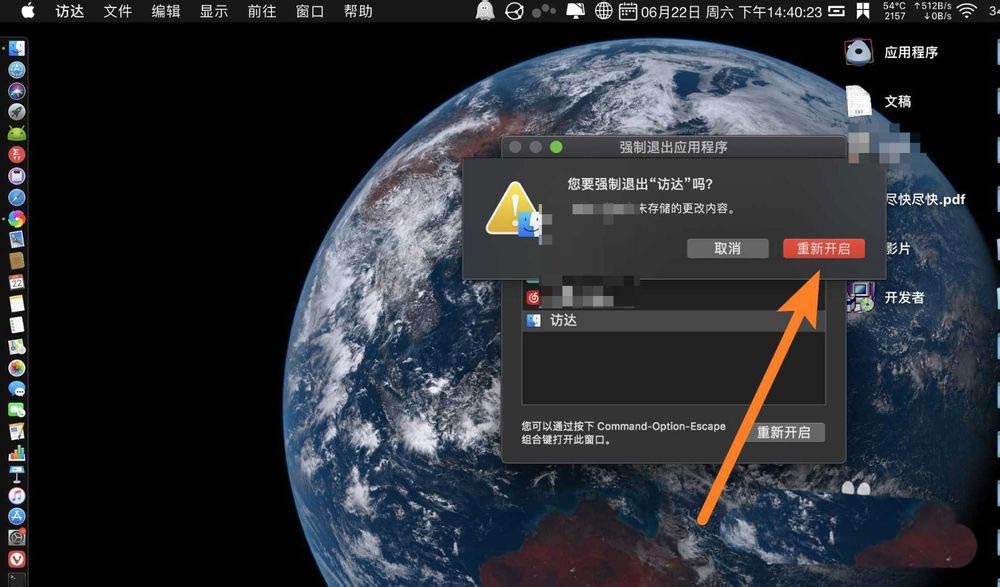Open the 文稿 desktop item
Viewport: 1000px width, 587px height.
tap(878, 101)
